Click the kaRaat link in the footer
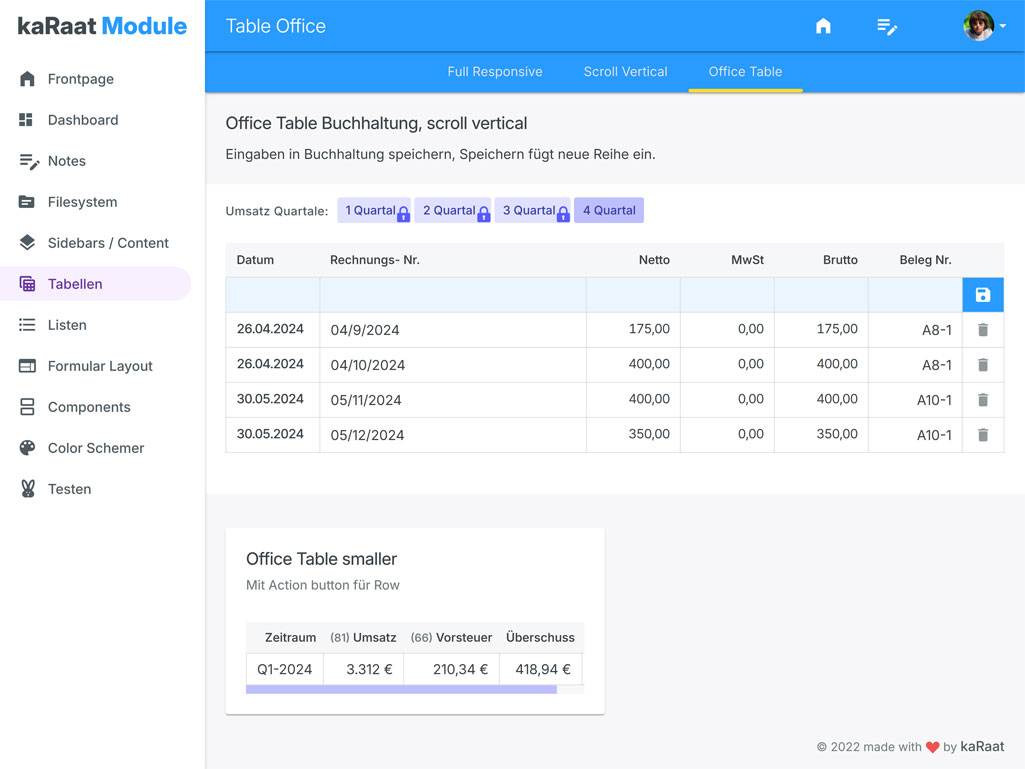Screen dimensions: 1025x769 click(x=982, y=746)
